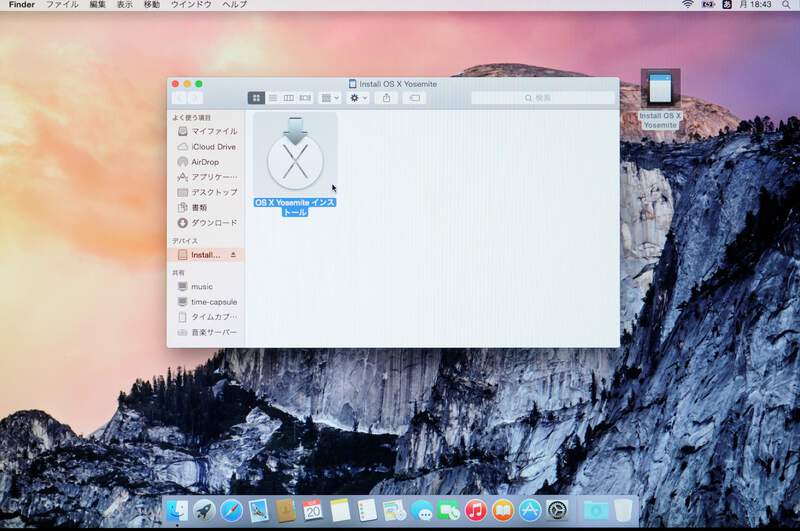Open the item arrangement dropdown
The width and height of the screenshot is (800, 531).
click(x=330, y=97)
